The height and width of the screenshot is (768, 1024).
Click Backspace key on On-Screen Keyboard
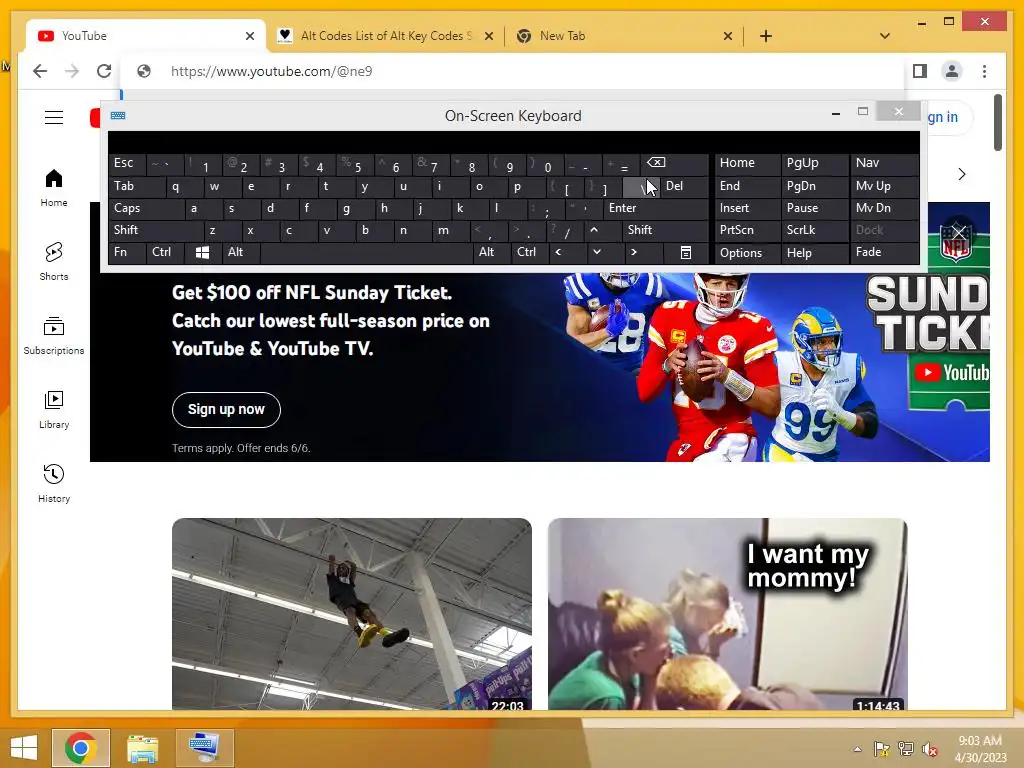point(675,163)
